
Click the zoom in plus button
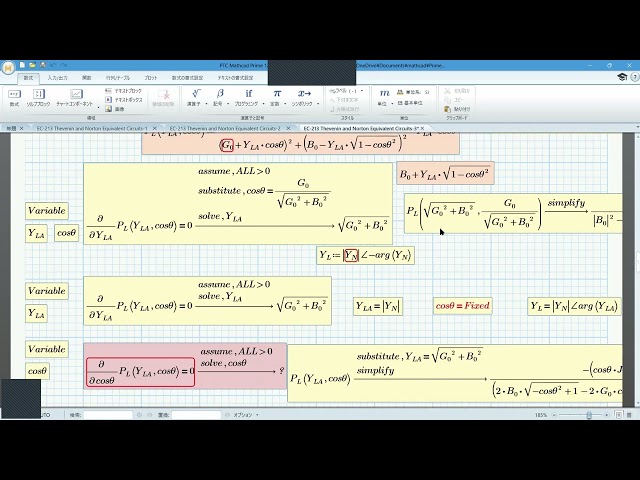607,415
